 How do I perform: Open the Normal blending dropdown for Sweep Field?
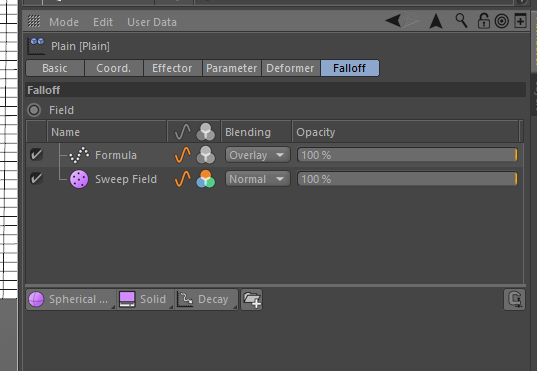coord(258,179)
